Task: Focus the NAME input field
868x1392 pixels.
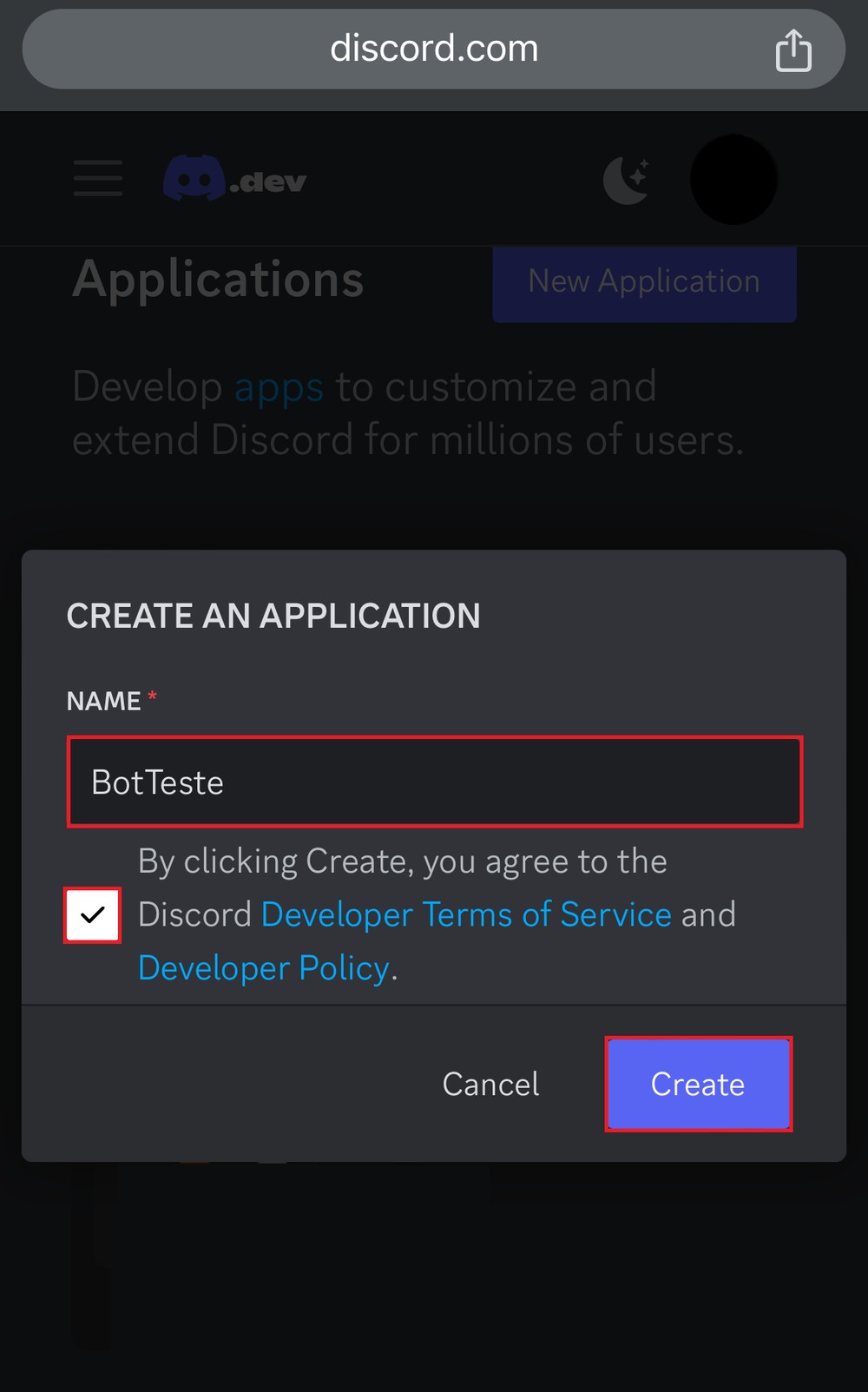Action: coord(434,782)
